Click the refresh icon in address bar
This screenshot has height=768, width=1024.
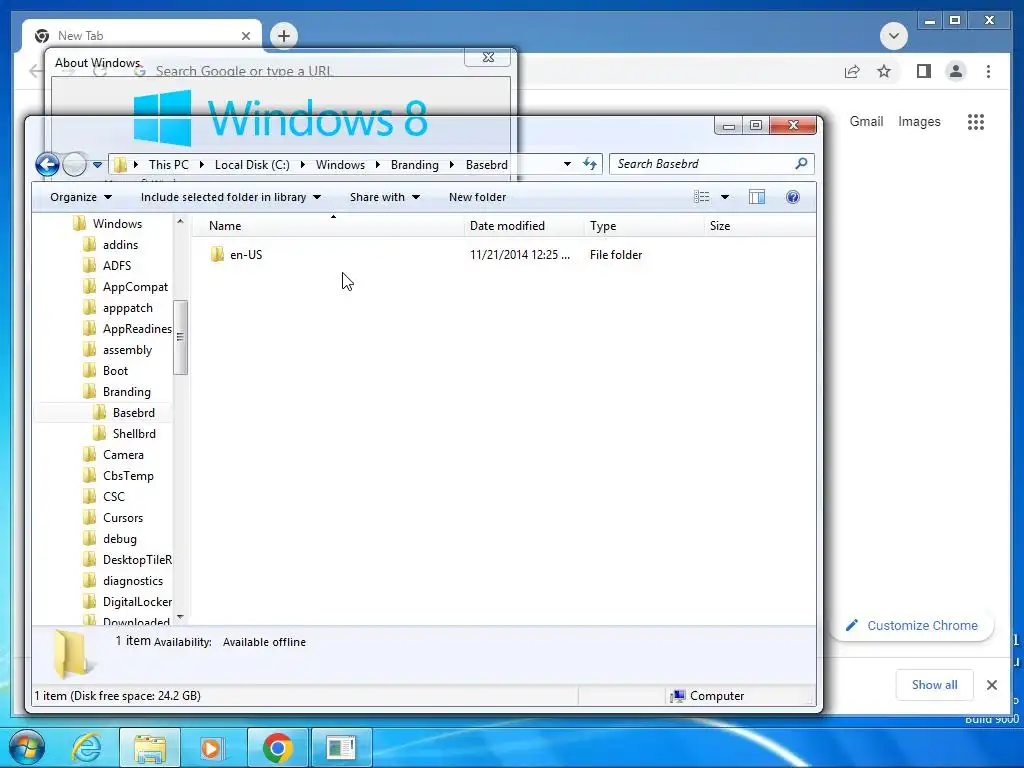point(590,164)
